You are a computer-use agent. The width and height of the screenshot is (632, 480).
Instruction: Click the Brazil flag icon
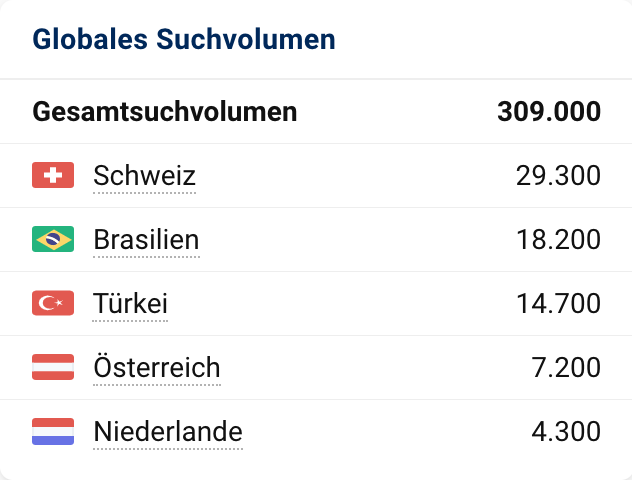[53, 240]
